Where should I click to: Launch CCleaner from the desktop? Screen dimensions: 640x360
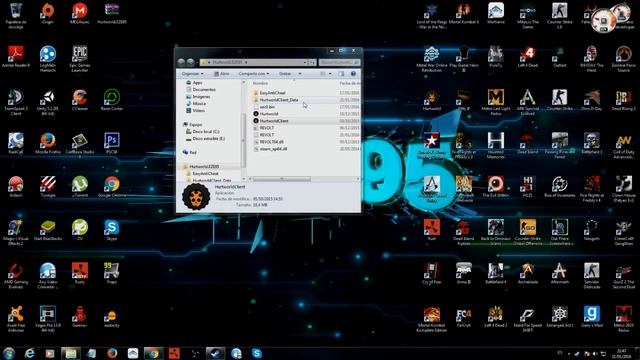[x=80, y=100]
